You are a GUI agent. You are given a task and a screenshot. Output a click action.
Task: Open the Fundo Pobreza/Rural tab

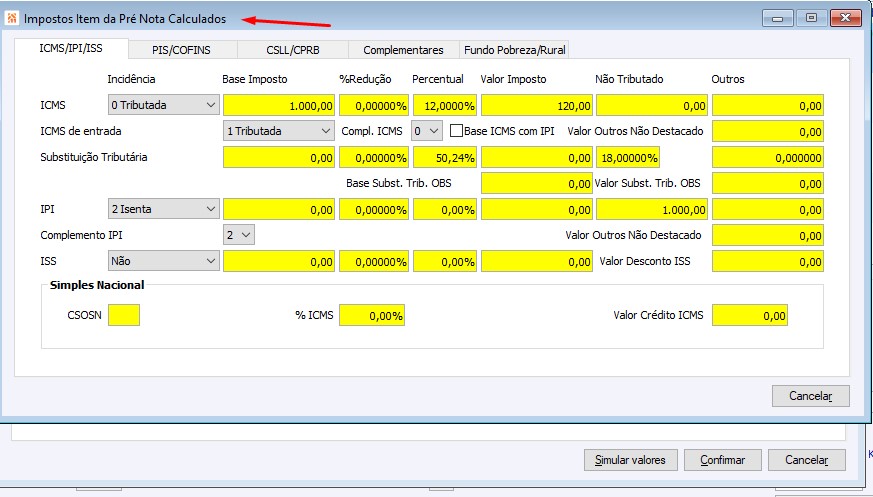point(514,50)
